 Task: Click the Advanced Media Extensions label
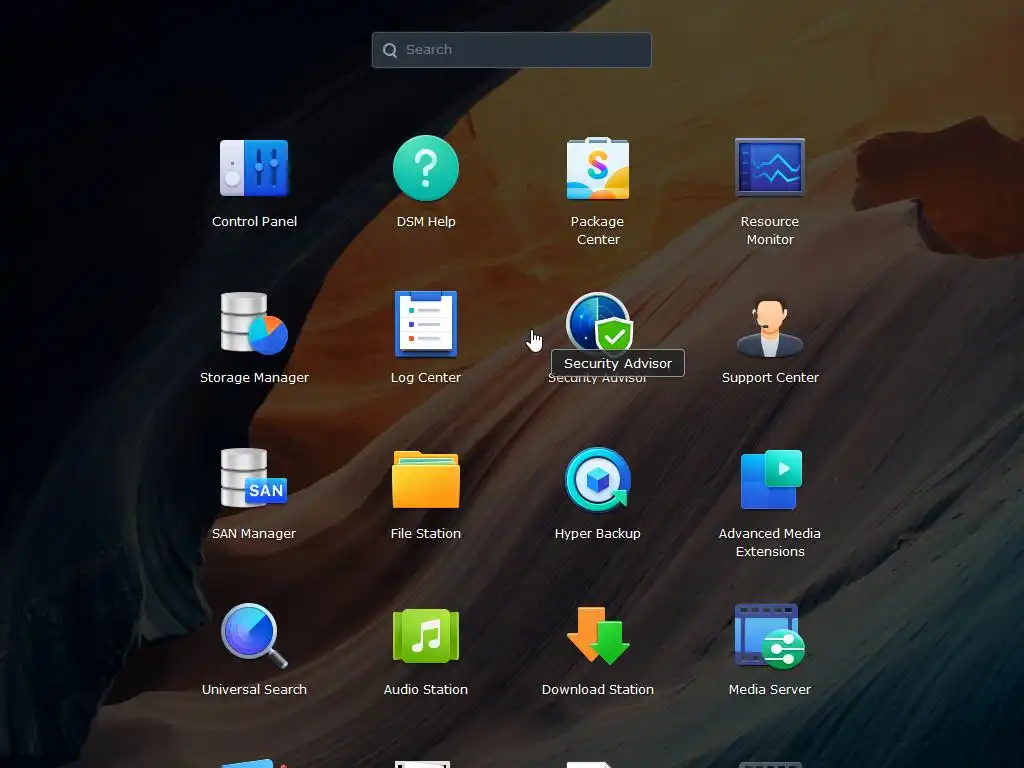770,543
